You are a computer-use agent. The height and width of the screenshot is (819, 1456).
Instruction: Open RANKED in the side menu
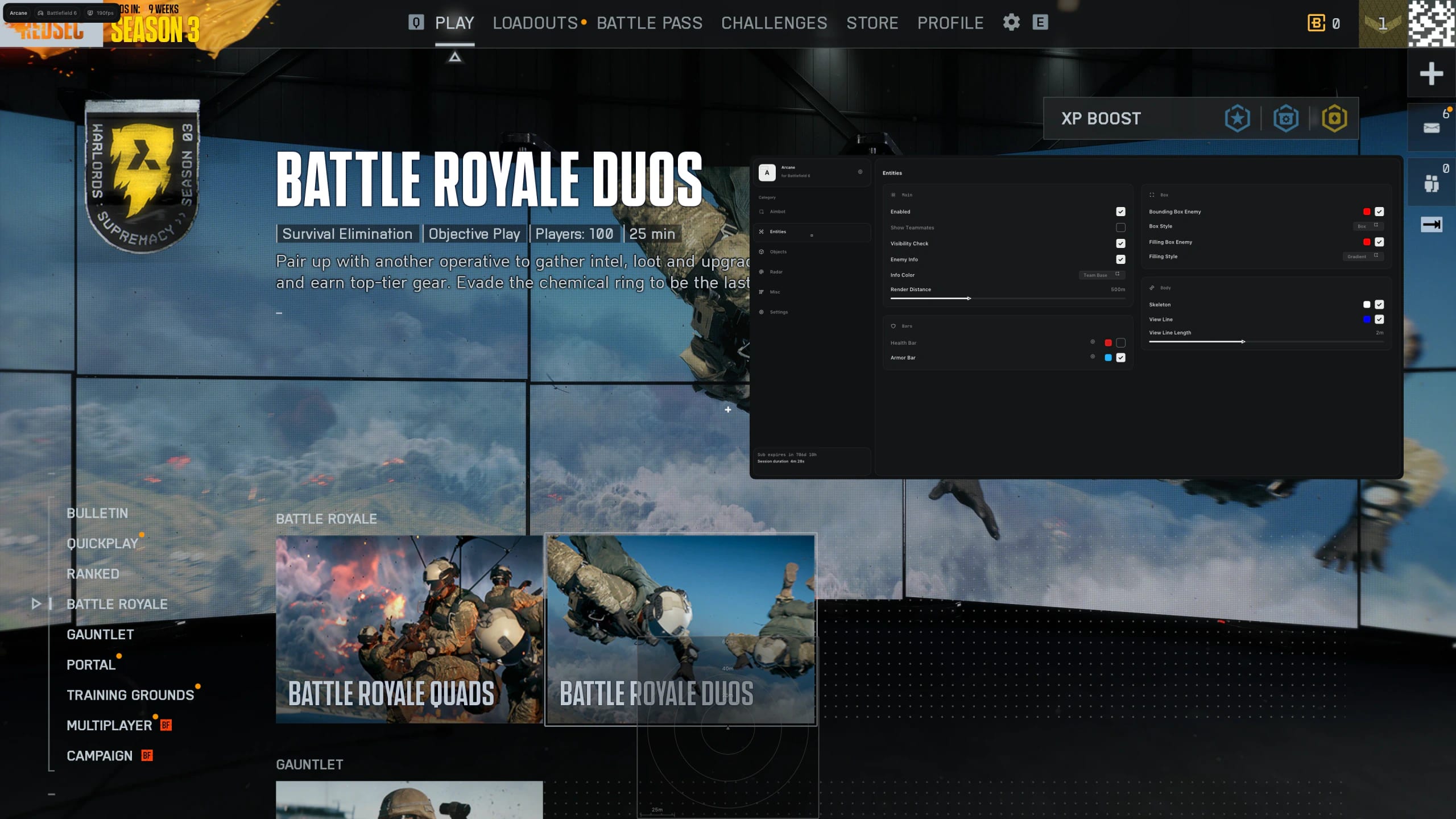coord(93,574)
